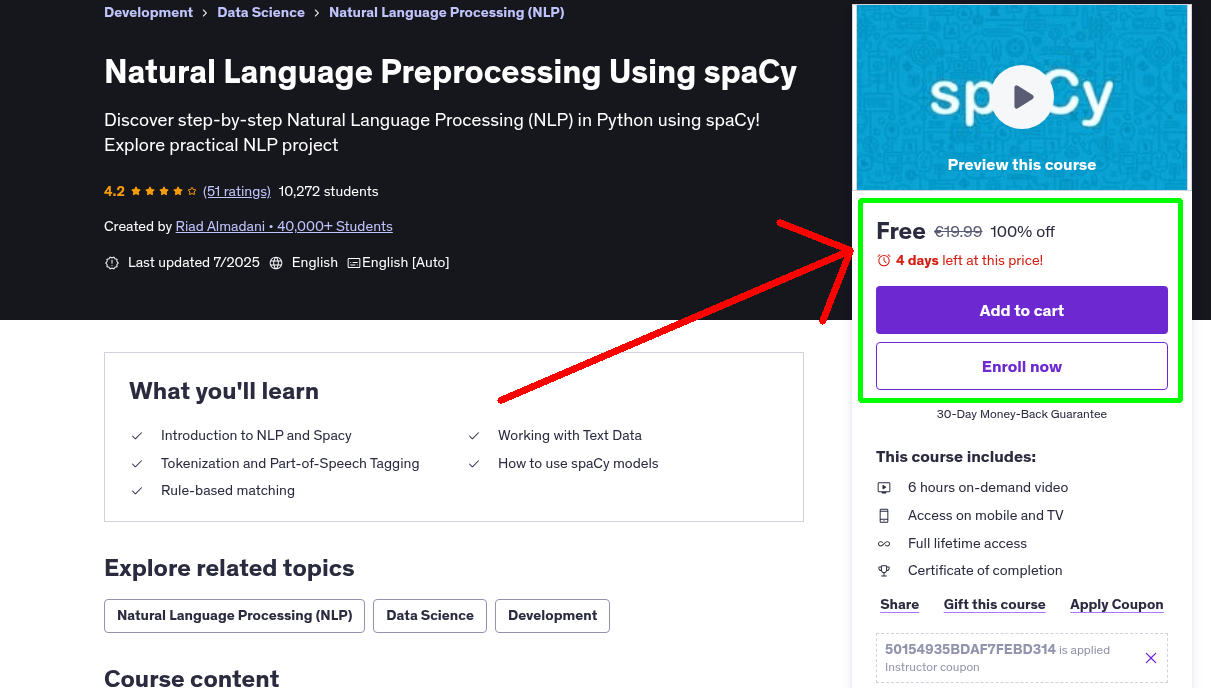Click checkmark beside Introduction to NLP and Spacy
1211x688 pixels.
137,436
